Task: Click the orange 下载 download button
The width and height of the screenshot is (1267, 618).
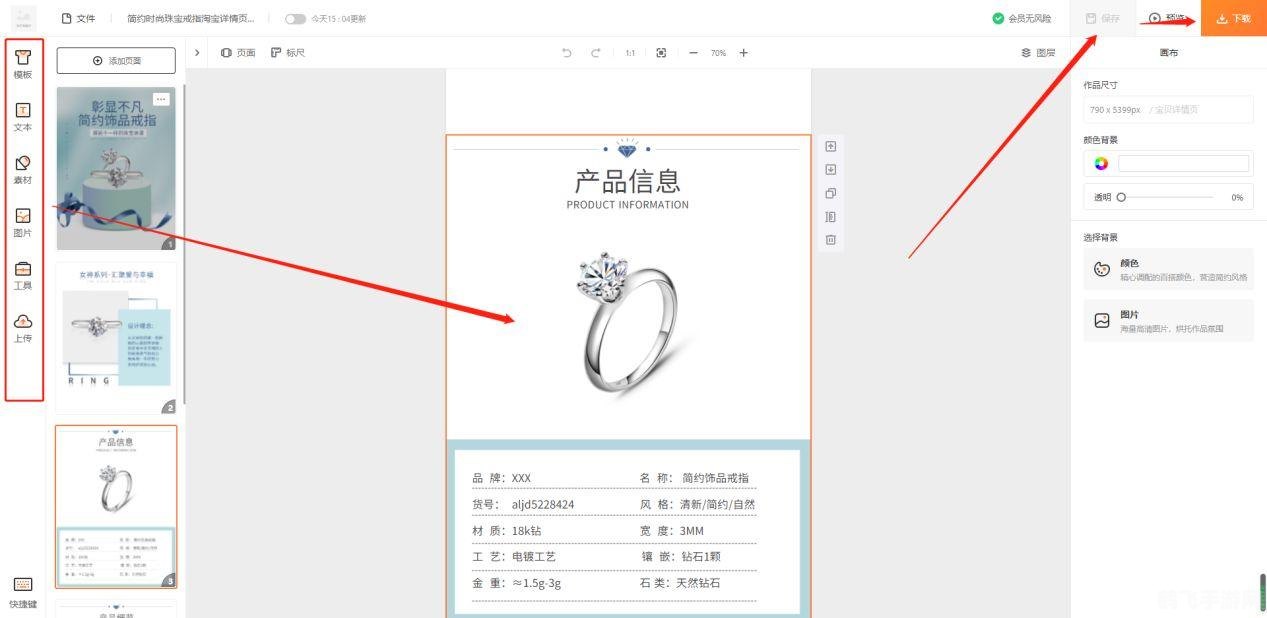Action: [1232, 17]
